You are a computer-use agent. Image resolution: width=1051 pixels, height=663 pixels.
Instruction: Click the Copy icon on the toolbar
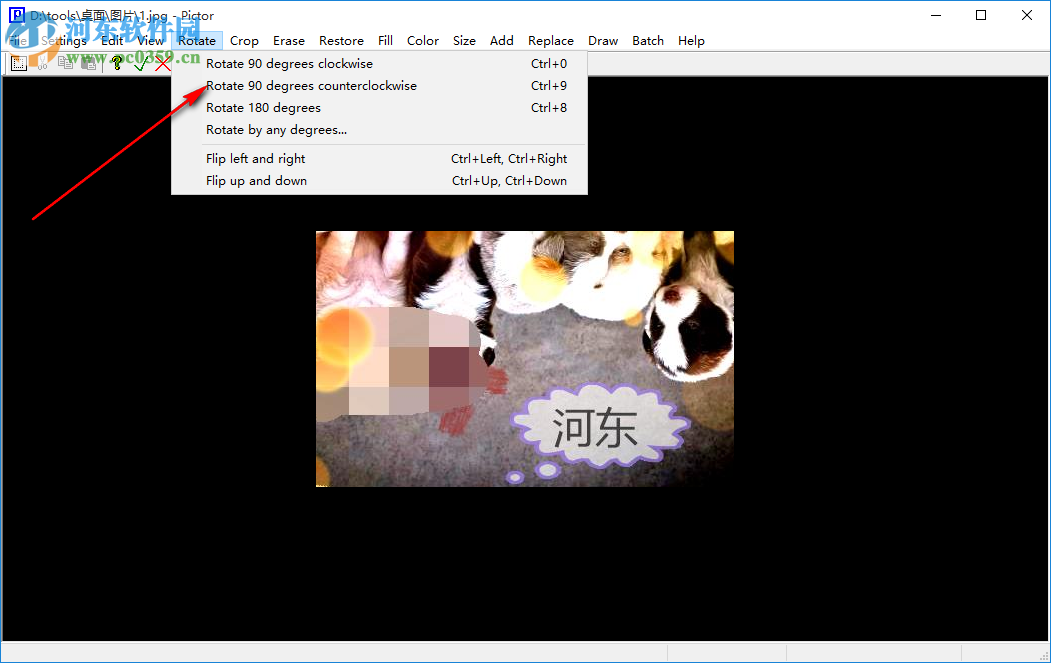coord(64,62)
